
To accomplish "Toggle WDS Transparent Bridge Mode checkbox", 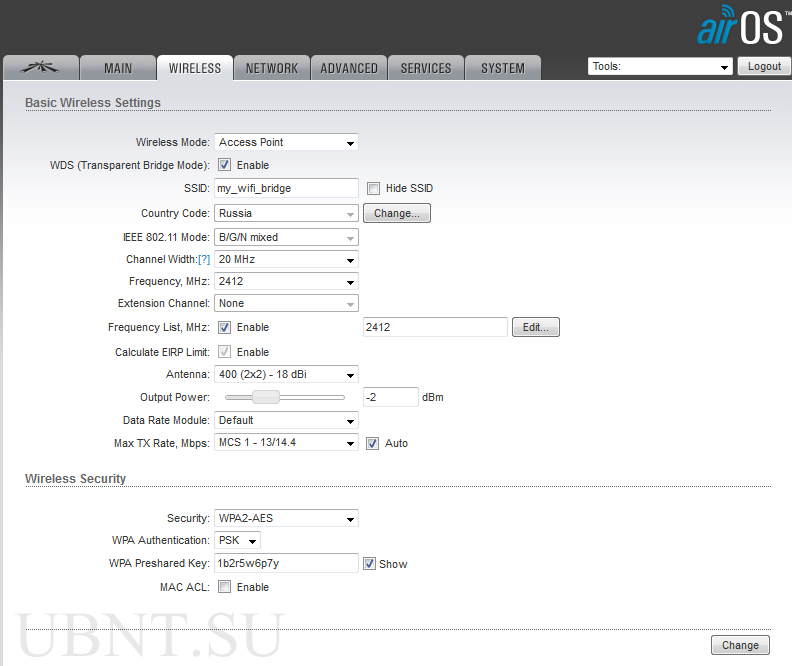I will [x=225, y=165].
